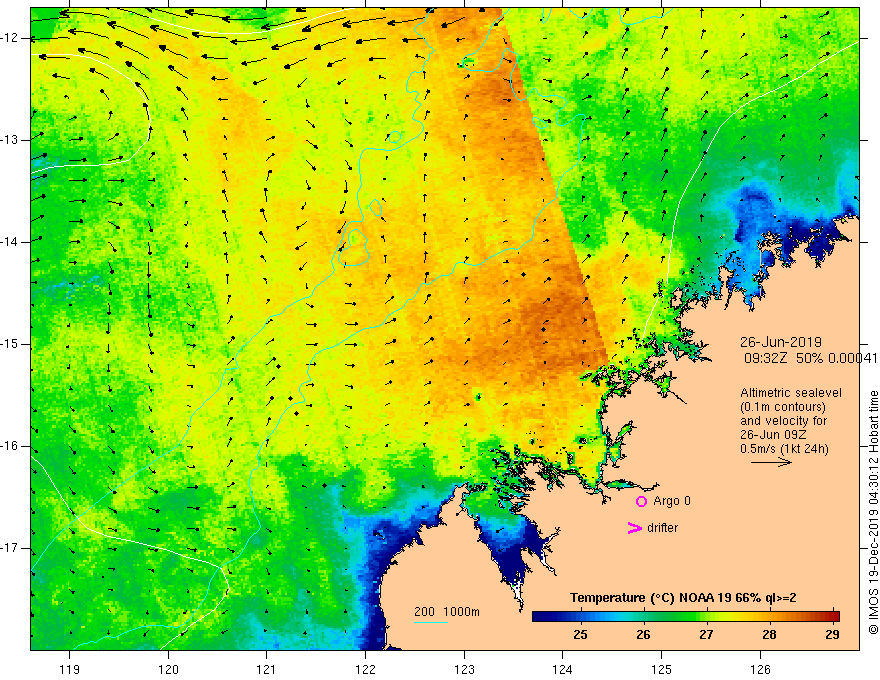This screenshot has width=880, height=680.
Task: Click the '200' depth contour label
Action: tap(424, 612)
